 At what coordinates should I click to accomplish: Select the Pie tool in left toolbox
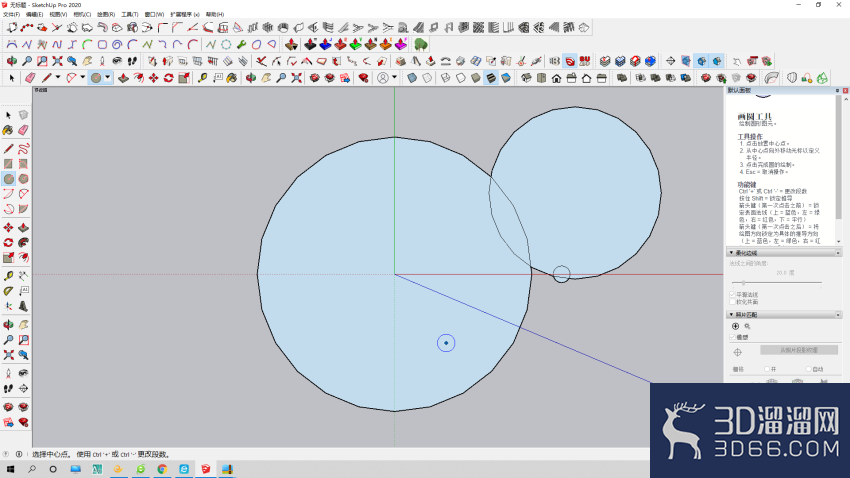(x=23, y=209)
